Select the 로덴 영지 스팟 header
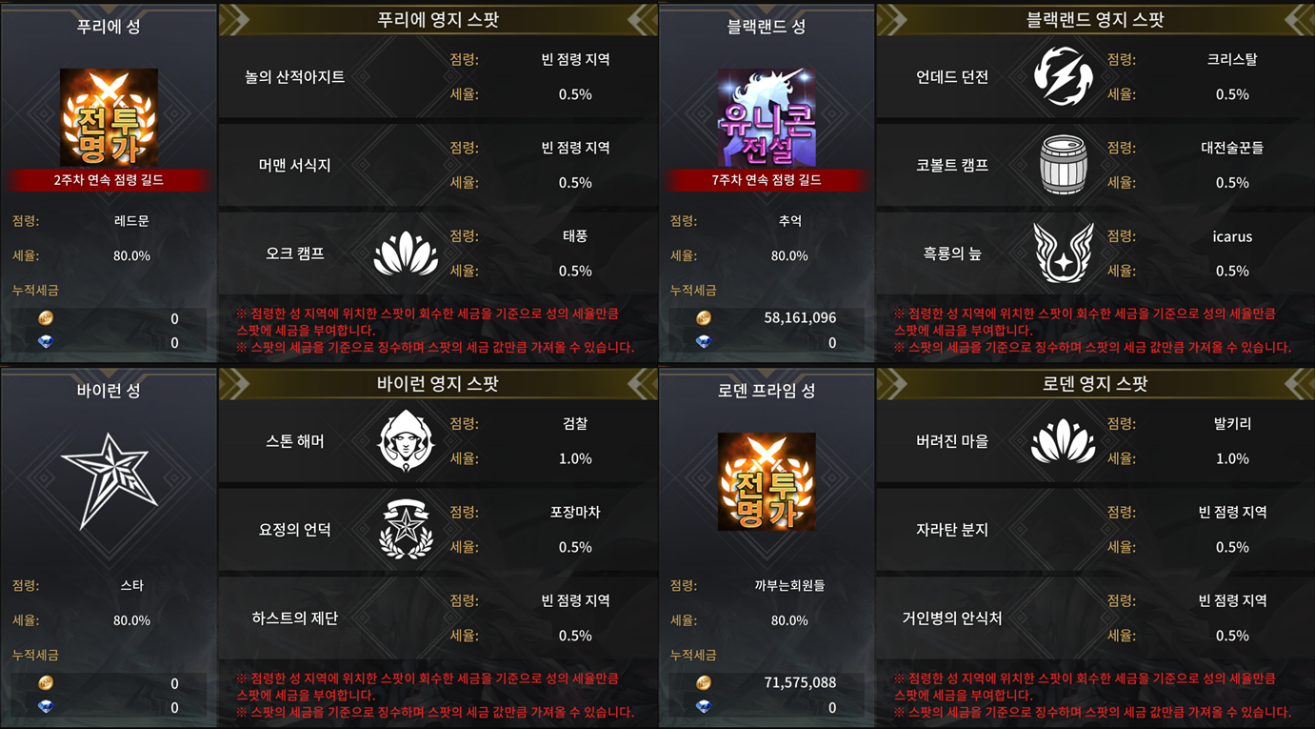 click(x=1095, y=383)
